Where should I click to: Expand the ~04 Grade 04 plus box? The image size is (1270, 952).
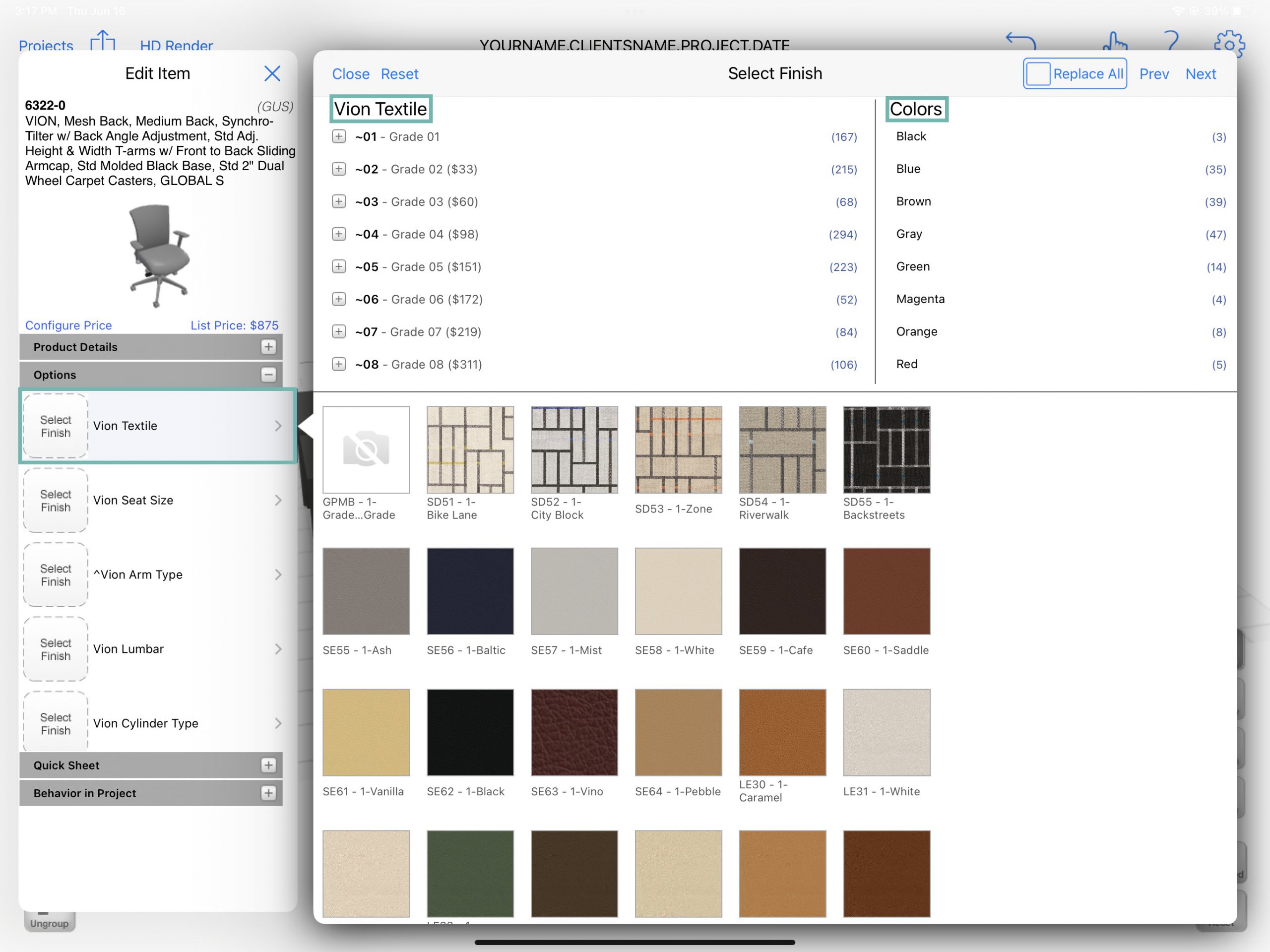[x=339, y=234]
